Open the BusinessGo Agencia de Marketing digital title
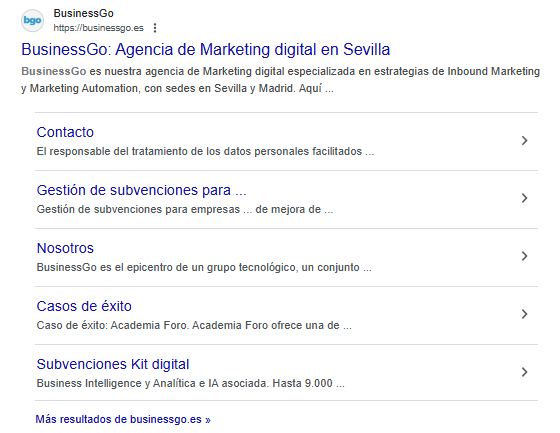Image resolution: width=560 pixels, height=433 pixels. (206, 49)
